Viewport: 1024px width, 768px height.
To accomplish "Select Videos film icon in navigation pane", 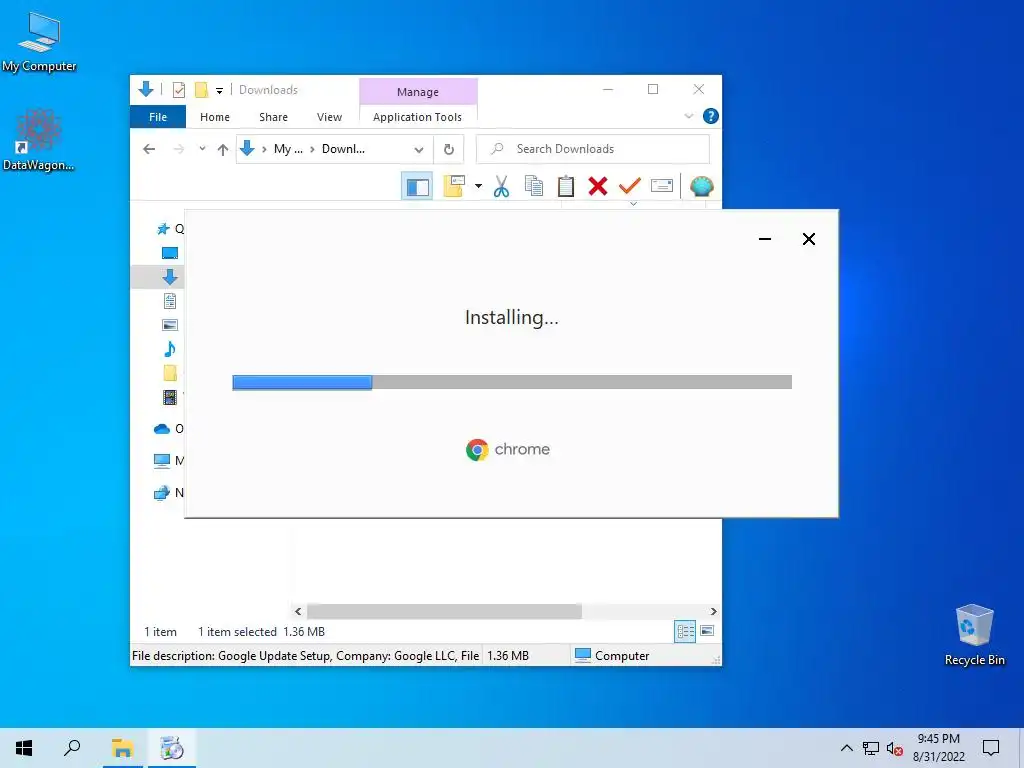I will 170,396.
